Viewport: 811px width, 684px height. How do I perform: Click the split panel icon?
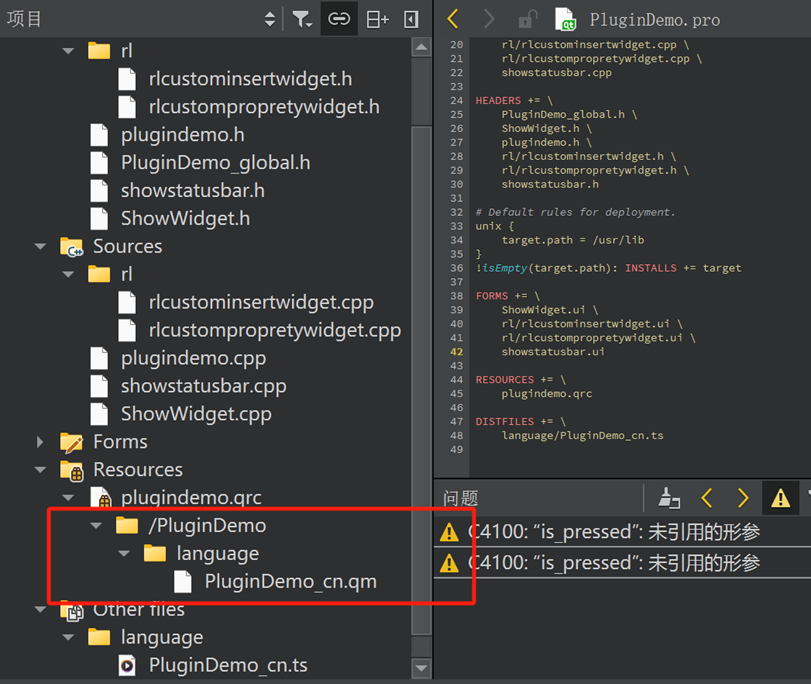(377, 19)
